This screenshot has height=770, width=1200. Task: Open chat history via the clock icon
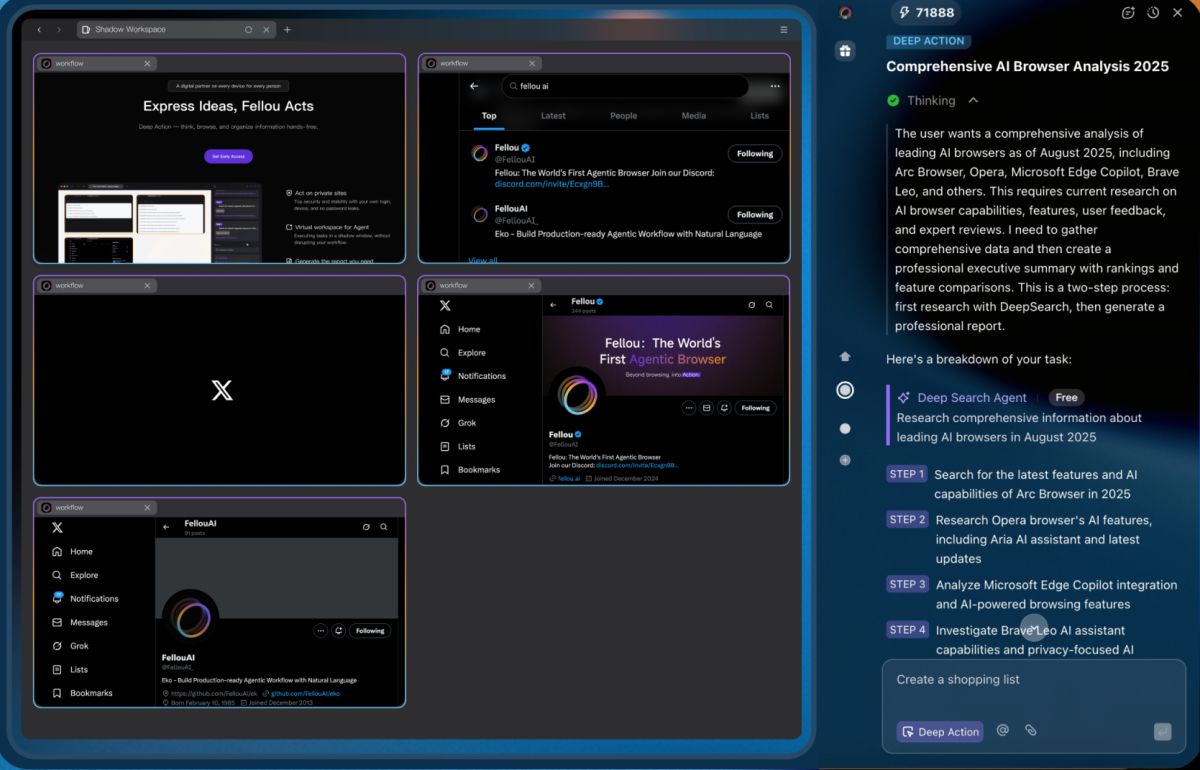[1151, 13]
